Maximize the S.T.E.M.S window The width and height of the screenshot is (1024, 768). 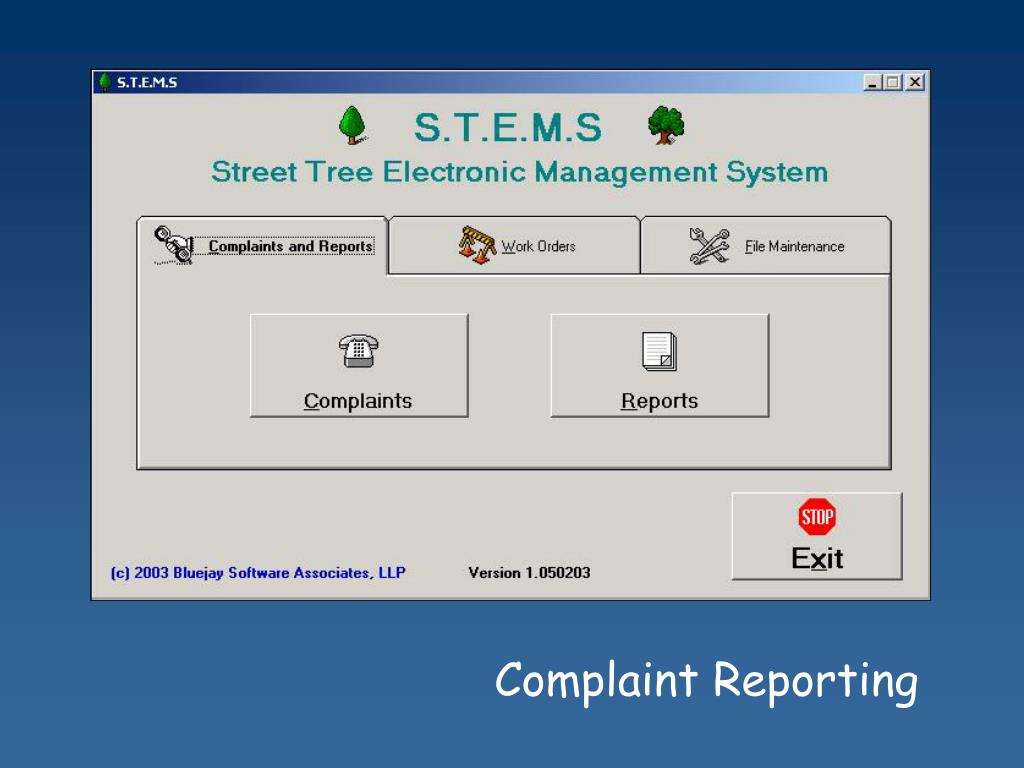(x=892, y=82)
